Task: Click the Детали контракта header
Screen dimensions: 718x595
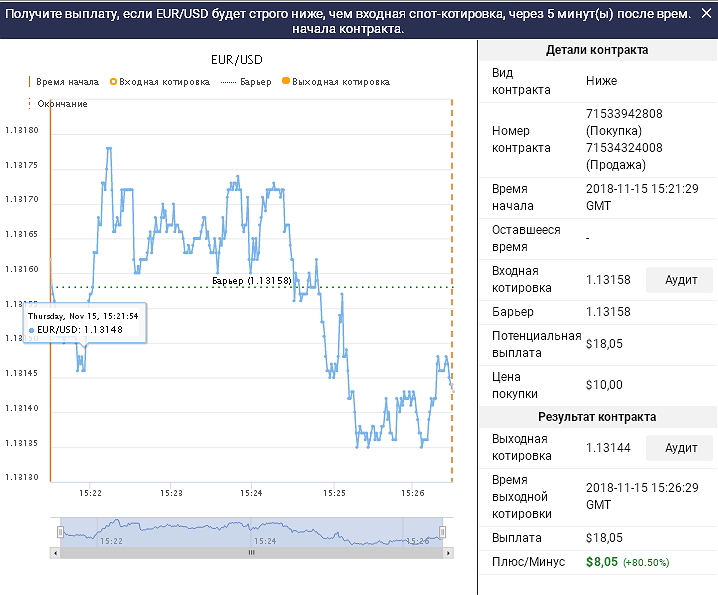Action: click(597, 50)
